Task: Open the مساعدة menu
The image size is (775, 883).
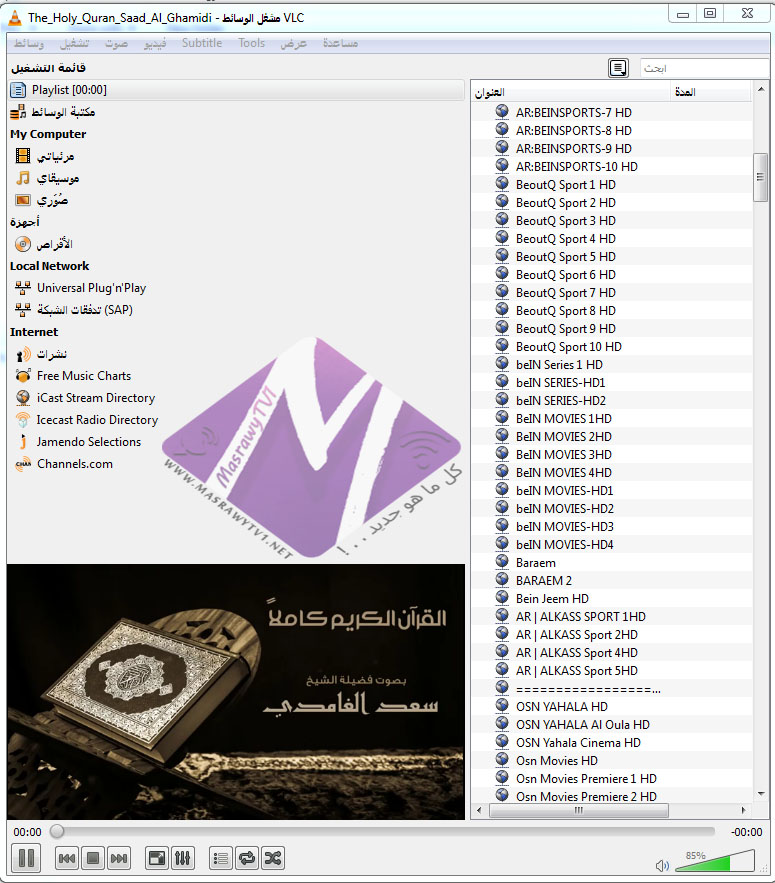Action: pyautogui.click(x=340, y=43)
